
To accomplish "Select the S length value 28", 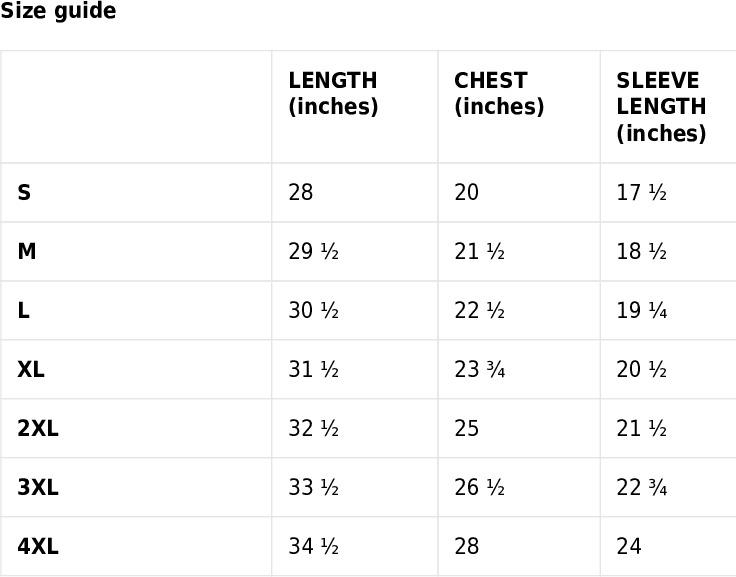I will click(x=300, y=192).
